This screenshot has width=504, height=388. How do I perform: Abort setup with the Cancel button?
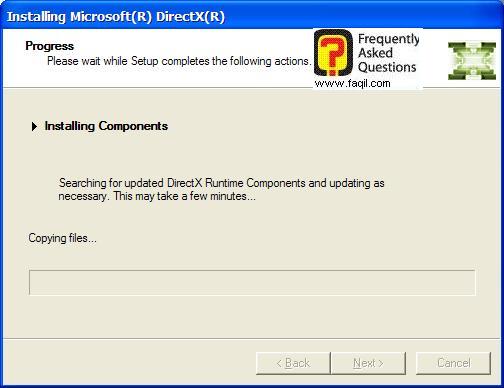click(453, 363)
